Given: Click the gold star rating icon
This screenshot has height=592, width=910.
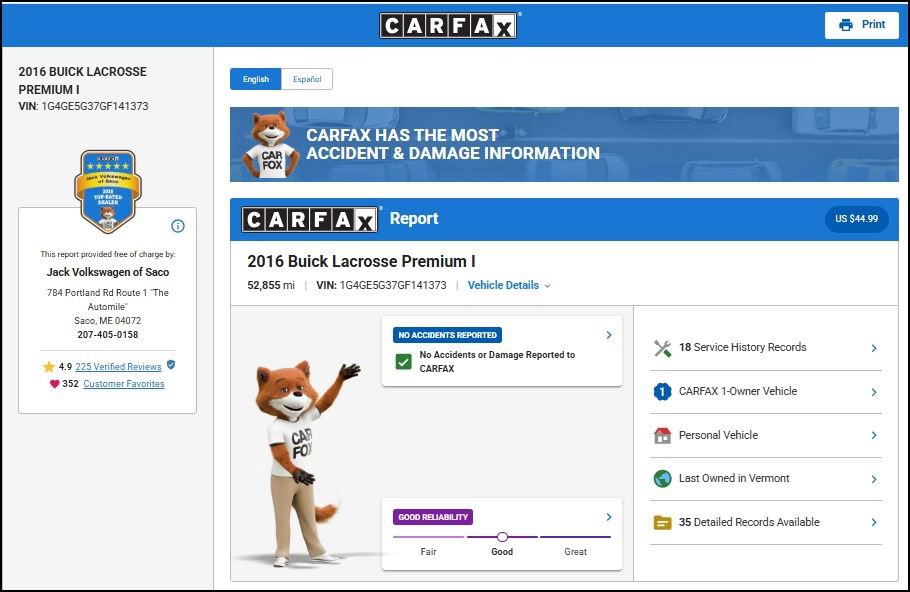Looking at the screenshot, I should point(49,367).
